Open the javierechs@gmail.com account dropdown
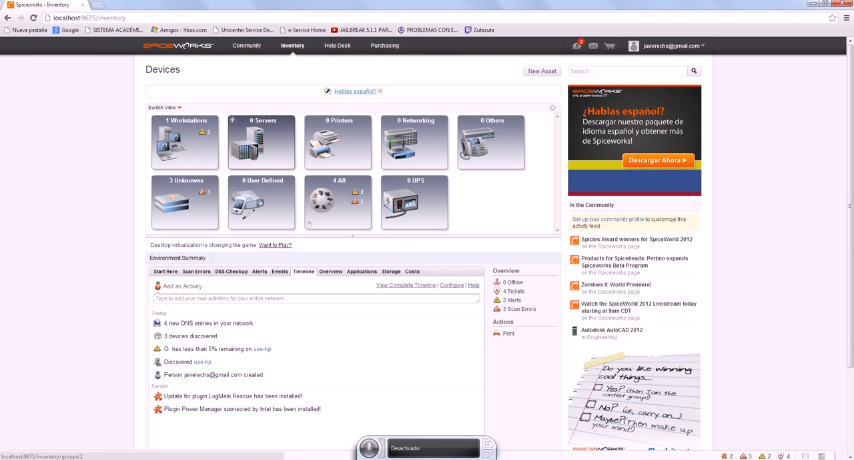This screenshot has height=460, width=854. pos(667,46)
